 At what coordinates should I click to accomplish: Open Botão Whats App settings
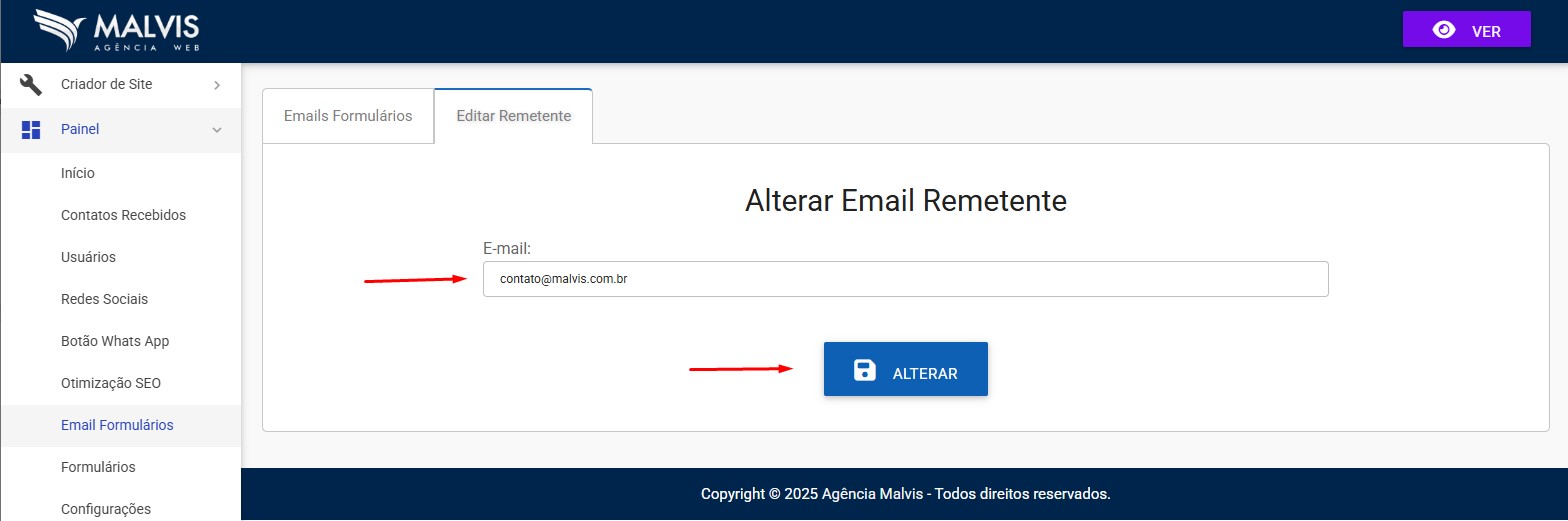115,341
